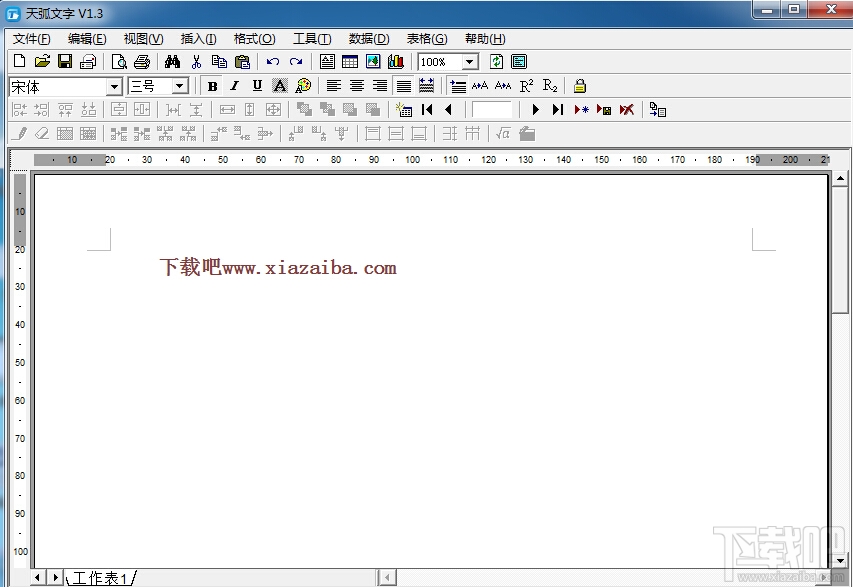This screenshot has width=853, height=587.
Task: Toggle bold formatting
Action: point(213,86)
